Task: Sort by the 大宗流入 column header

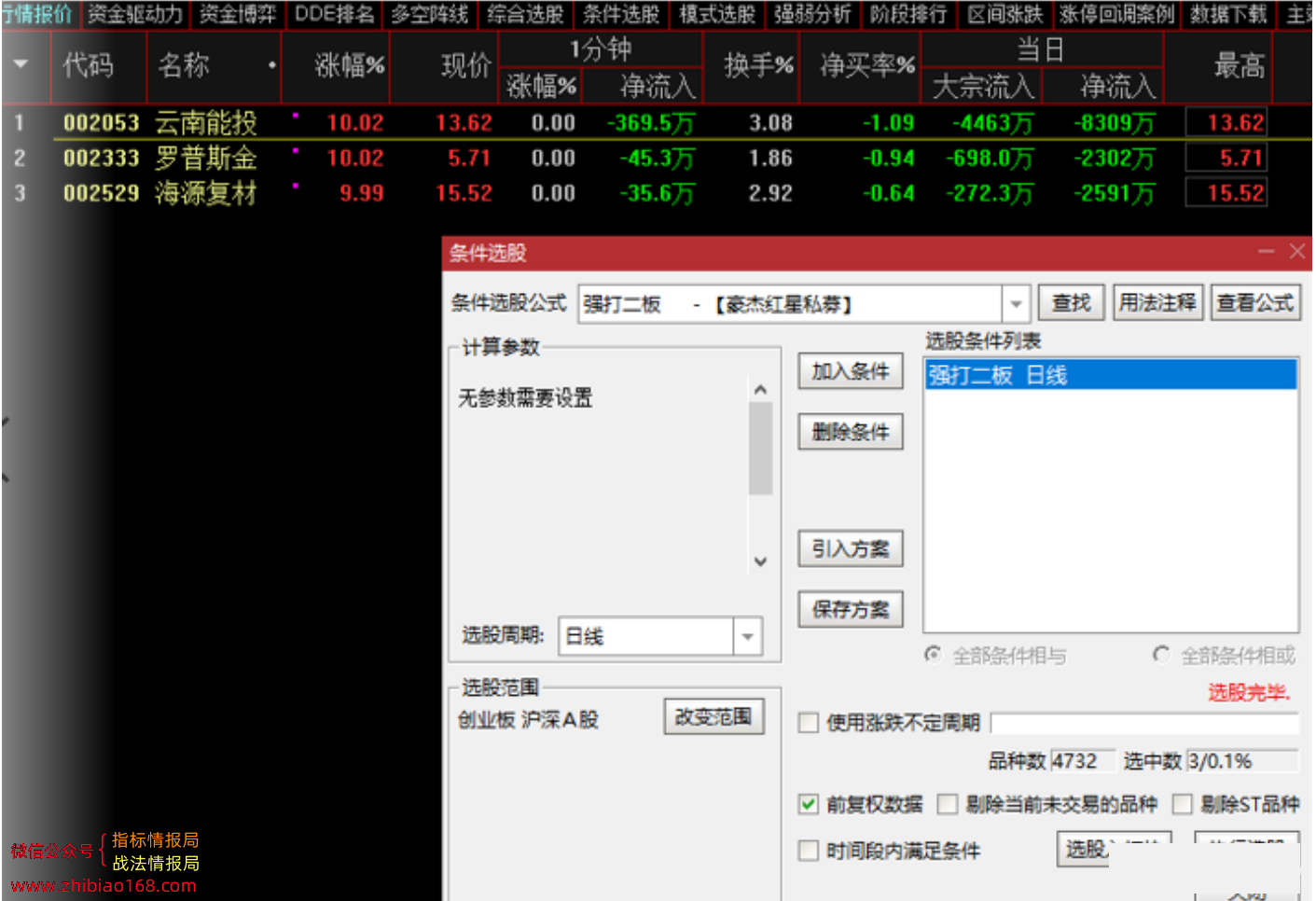Action: coord(983,87)
